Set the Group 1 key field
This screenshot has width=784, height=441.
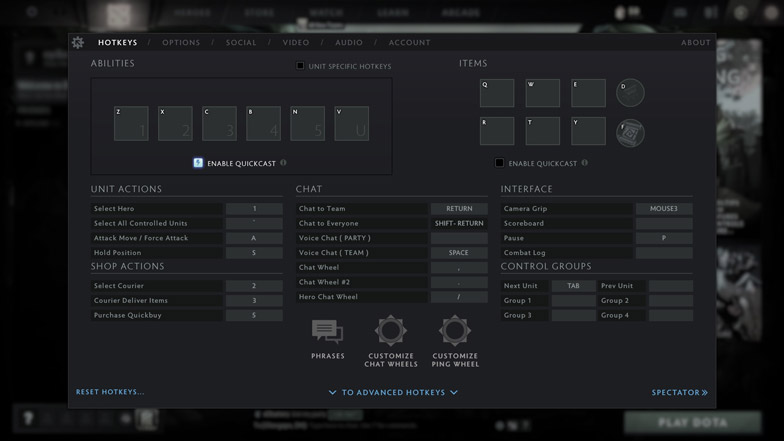tap(574, 300)
